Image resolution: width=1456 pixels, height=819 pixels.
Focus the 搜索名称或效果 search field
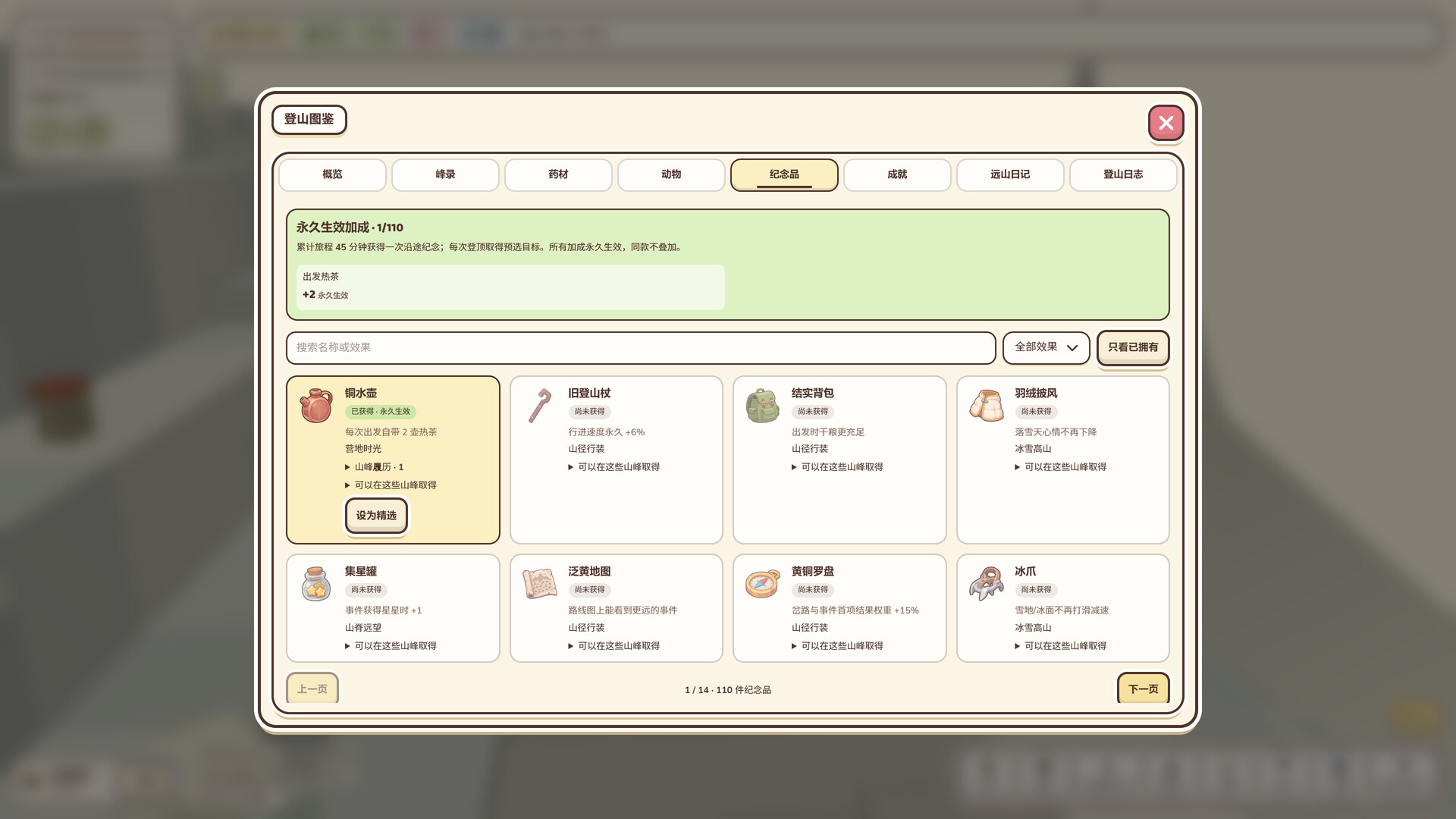pyautogui.click(x=641, y=347)
